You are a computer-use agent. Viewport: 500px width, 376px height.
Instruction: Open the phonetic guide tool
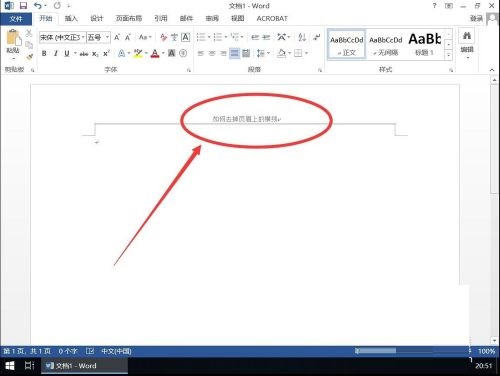[x=174, y=37]
